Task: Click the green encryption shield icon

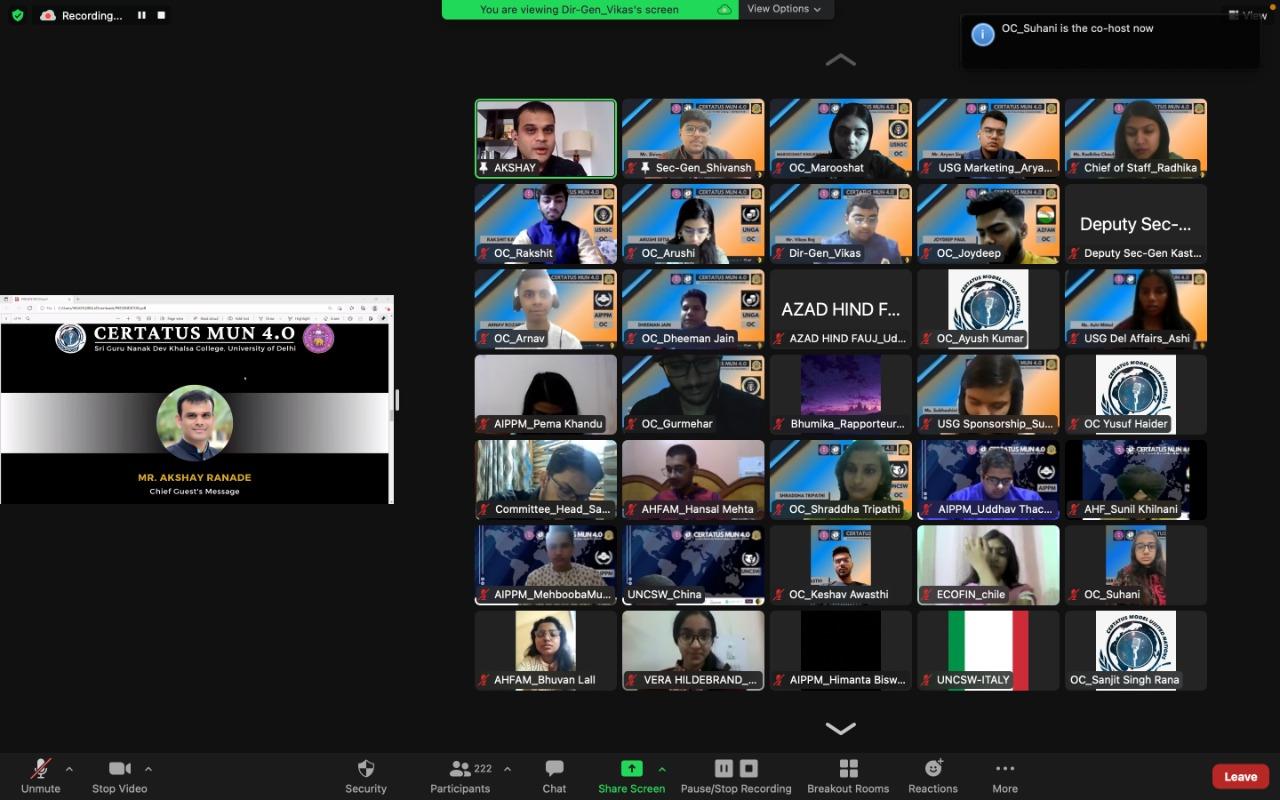Action: pyautogui.click(x=17, y=15)
